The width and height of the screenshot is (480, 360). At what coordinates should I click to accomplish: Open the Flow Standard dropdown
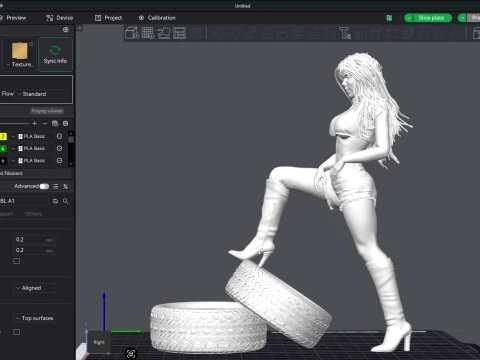[41, 94]
